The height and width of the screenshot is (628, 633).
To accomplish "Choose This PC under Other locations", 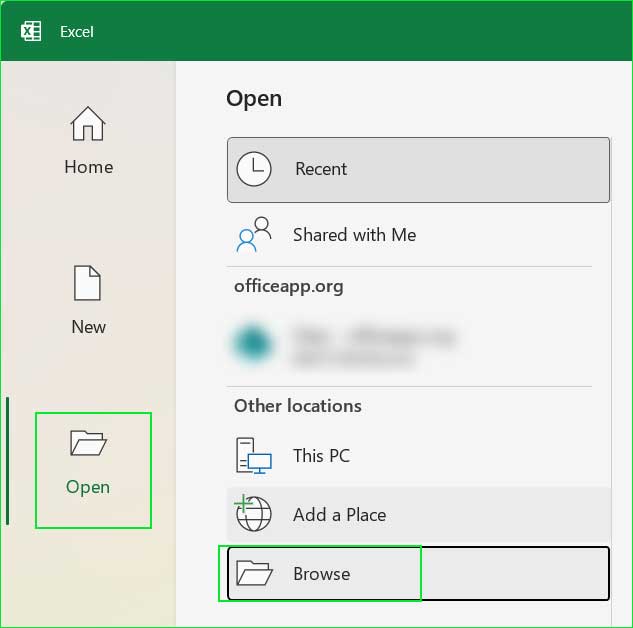I will click(418, 456).
